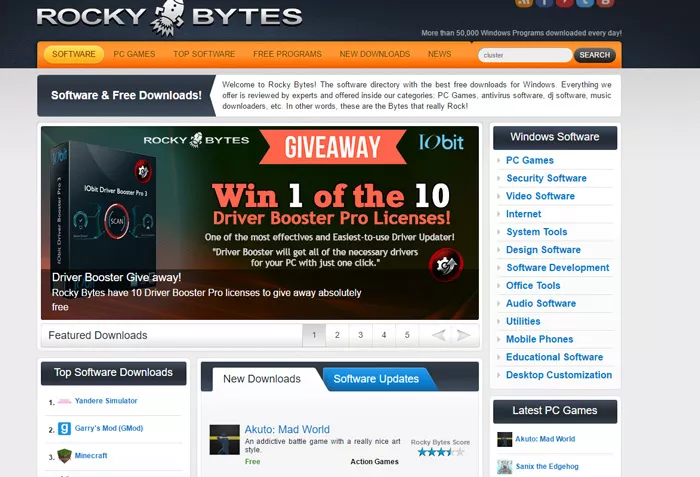Viewport: 700px width, 477px height.
Task: Open Yandere Simulator in Top Software Downloads
Action: click(x=106, y=401)
